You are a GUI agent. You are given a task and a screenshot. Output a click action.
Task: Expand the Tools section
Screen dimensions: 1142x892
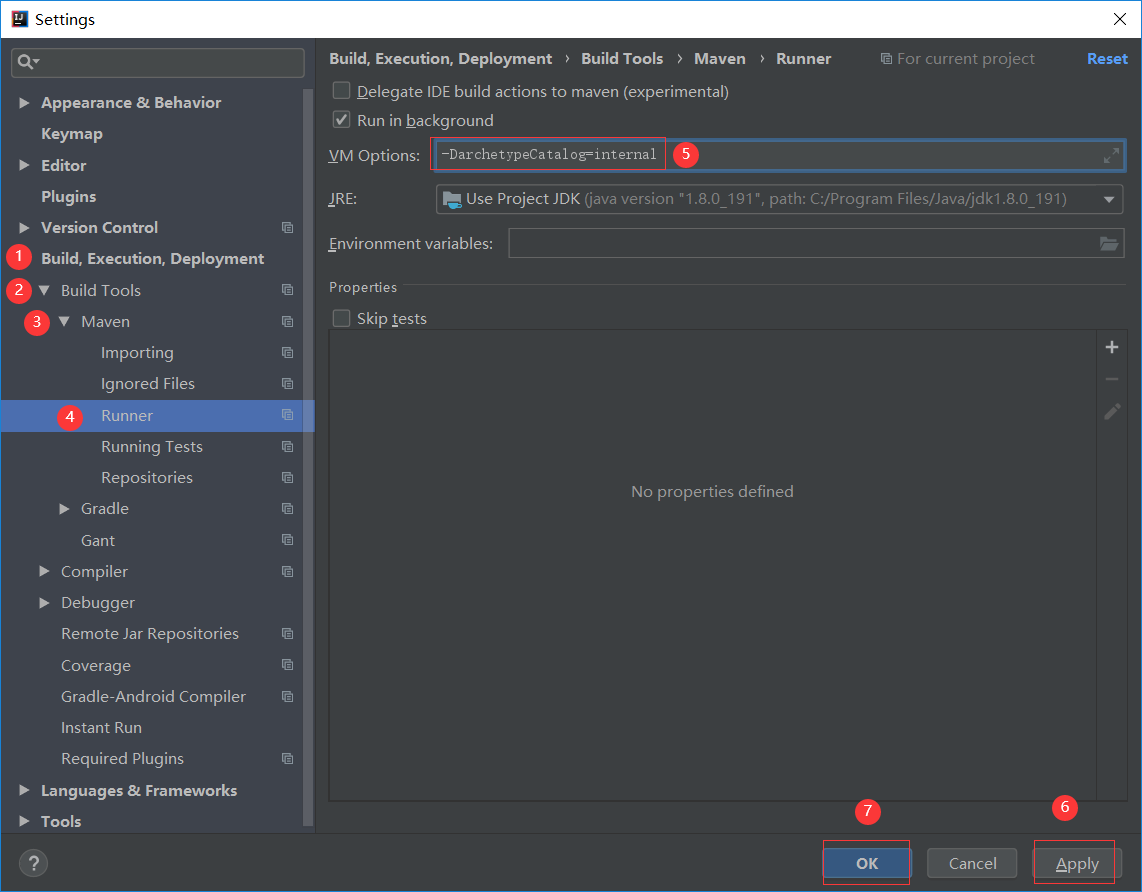(x=24, y=821)
